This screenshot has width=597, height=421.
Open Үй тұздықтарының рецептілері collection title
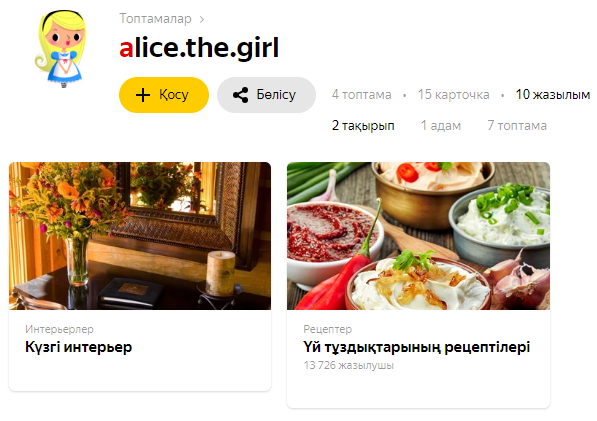417,347
